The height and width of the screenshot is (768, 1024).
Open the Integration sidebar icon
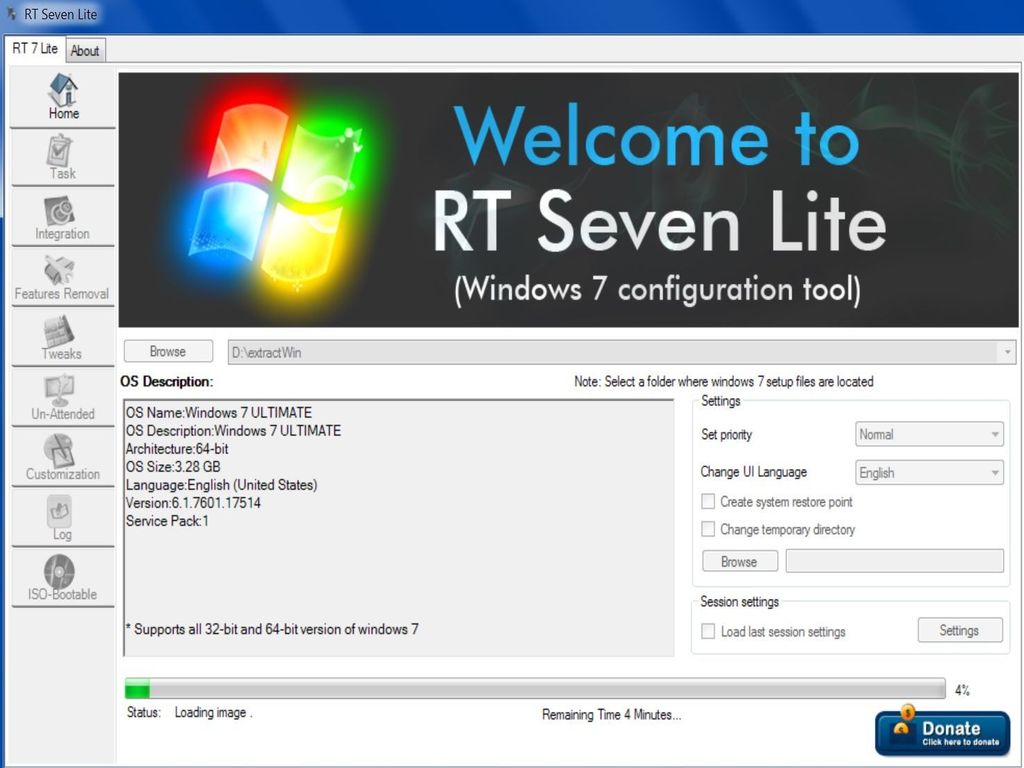click(x=59, y=210)
